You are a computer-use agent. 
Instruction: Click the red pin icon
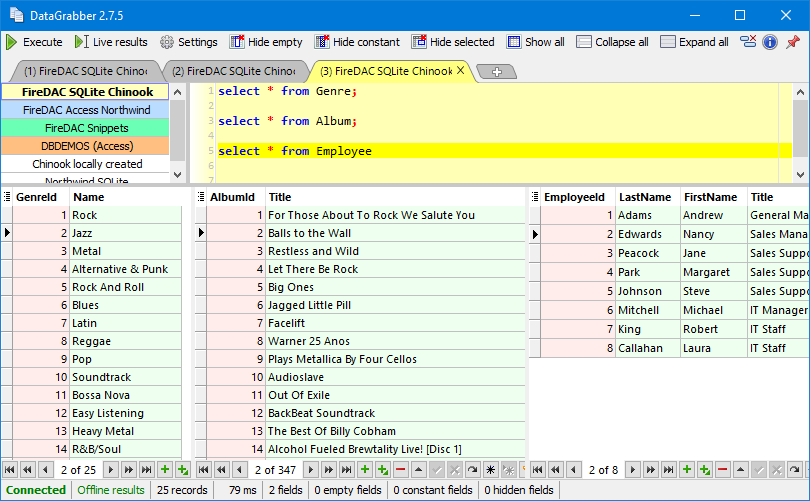coord(793,42)
